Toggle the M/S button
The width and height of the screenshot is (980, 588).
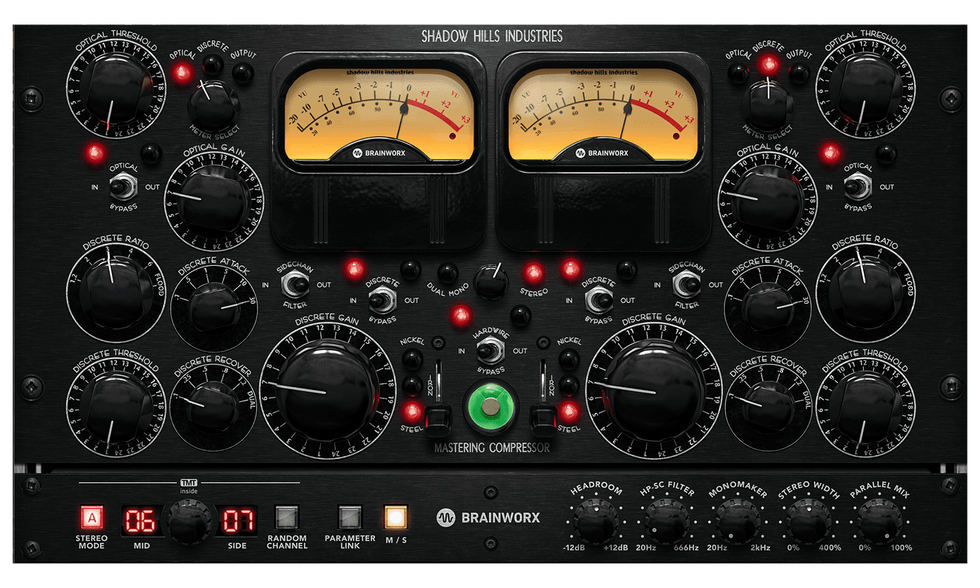pyautogui.click(x=396, y=518)
